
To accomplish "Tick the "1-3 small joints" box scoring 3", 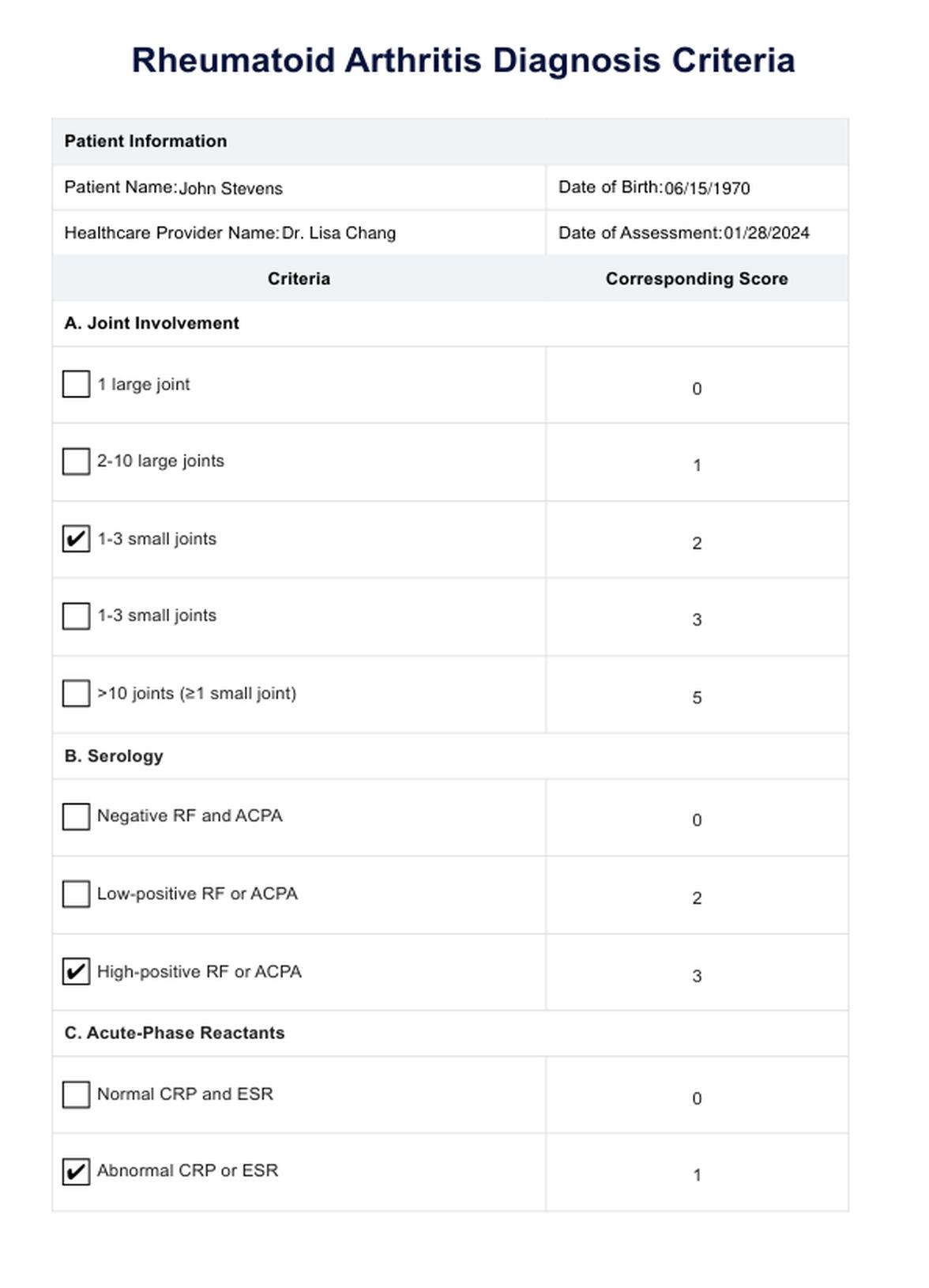I will coord(76,616).
